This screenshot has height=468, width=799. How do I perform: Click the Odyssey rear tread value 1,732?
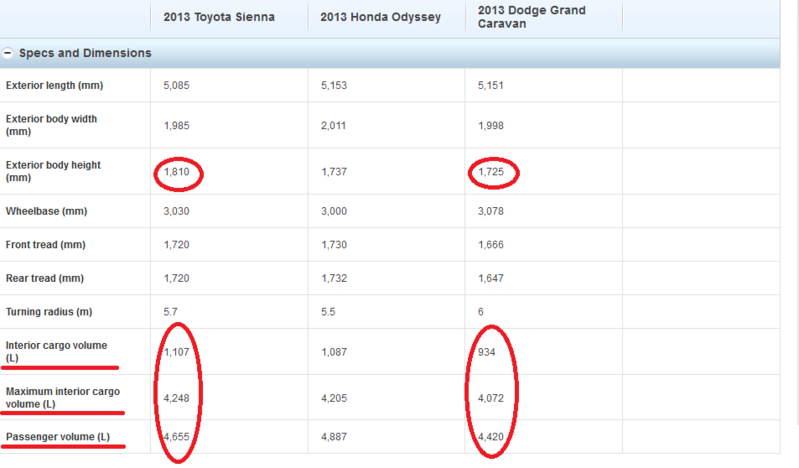334,278
